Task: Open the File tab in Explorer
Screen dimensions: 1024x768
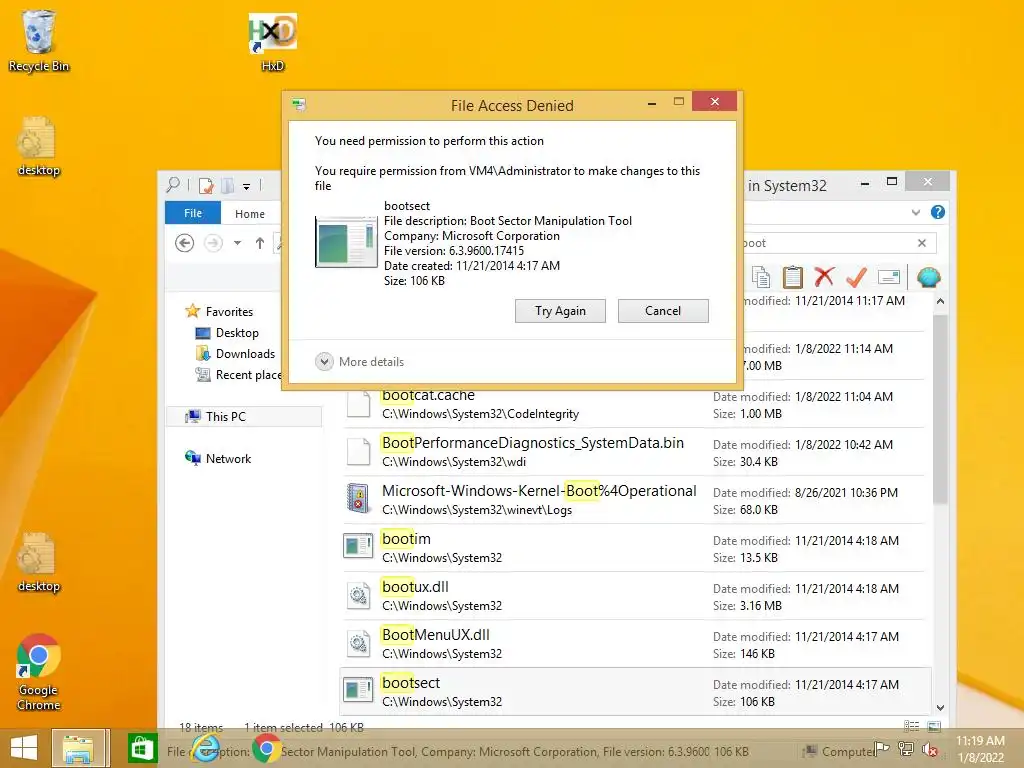Action: coord(193,213)
